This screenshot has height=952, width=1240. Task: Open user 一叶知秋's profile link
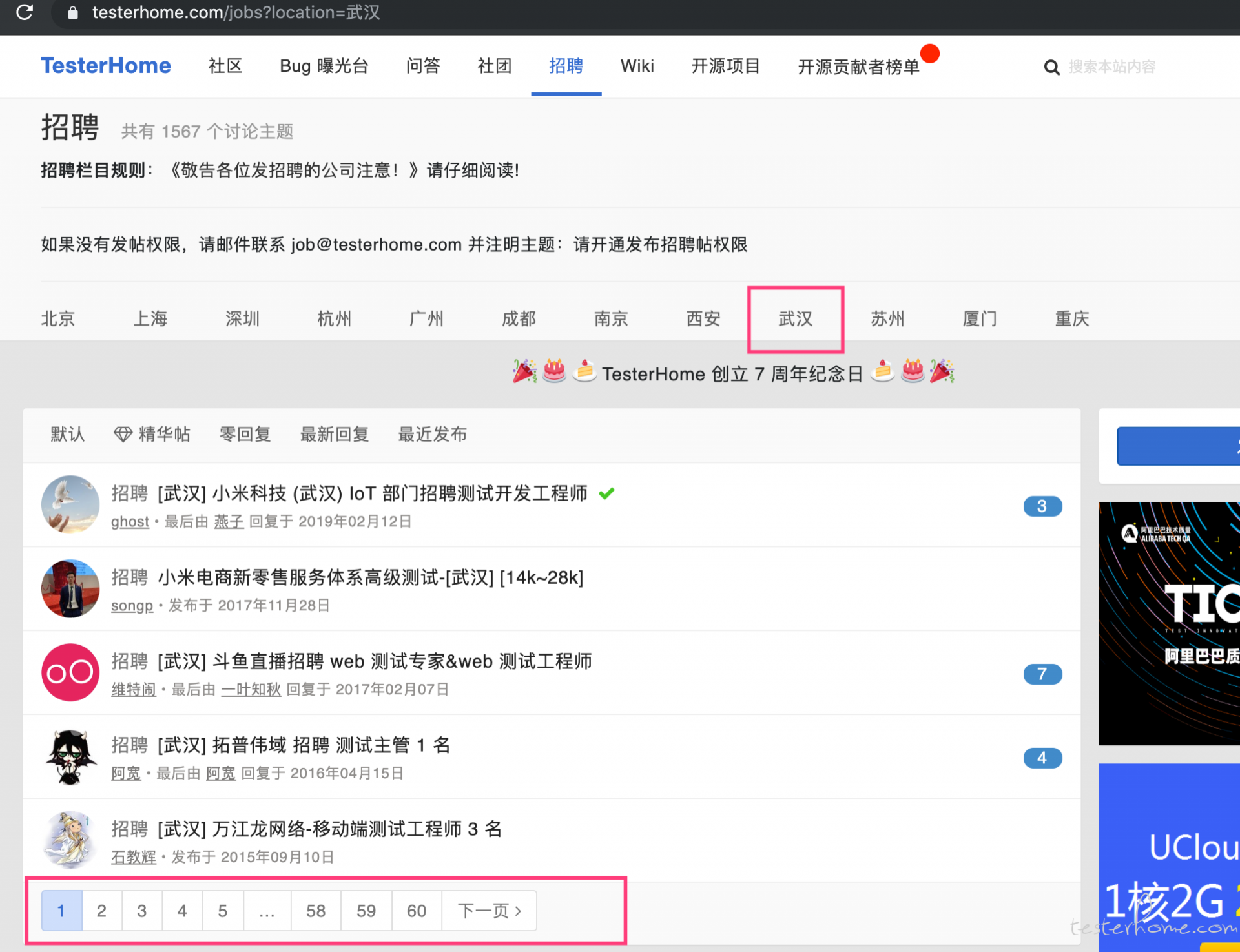251,689
